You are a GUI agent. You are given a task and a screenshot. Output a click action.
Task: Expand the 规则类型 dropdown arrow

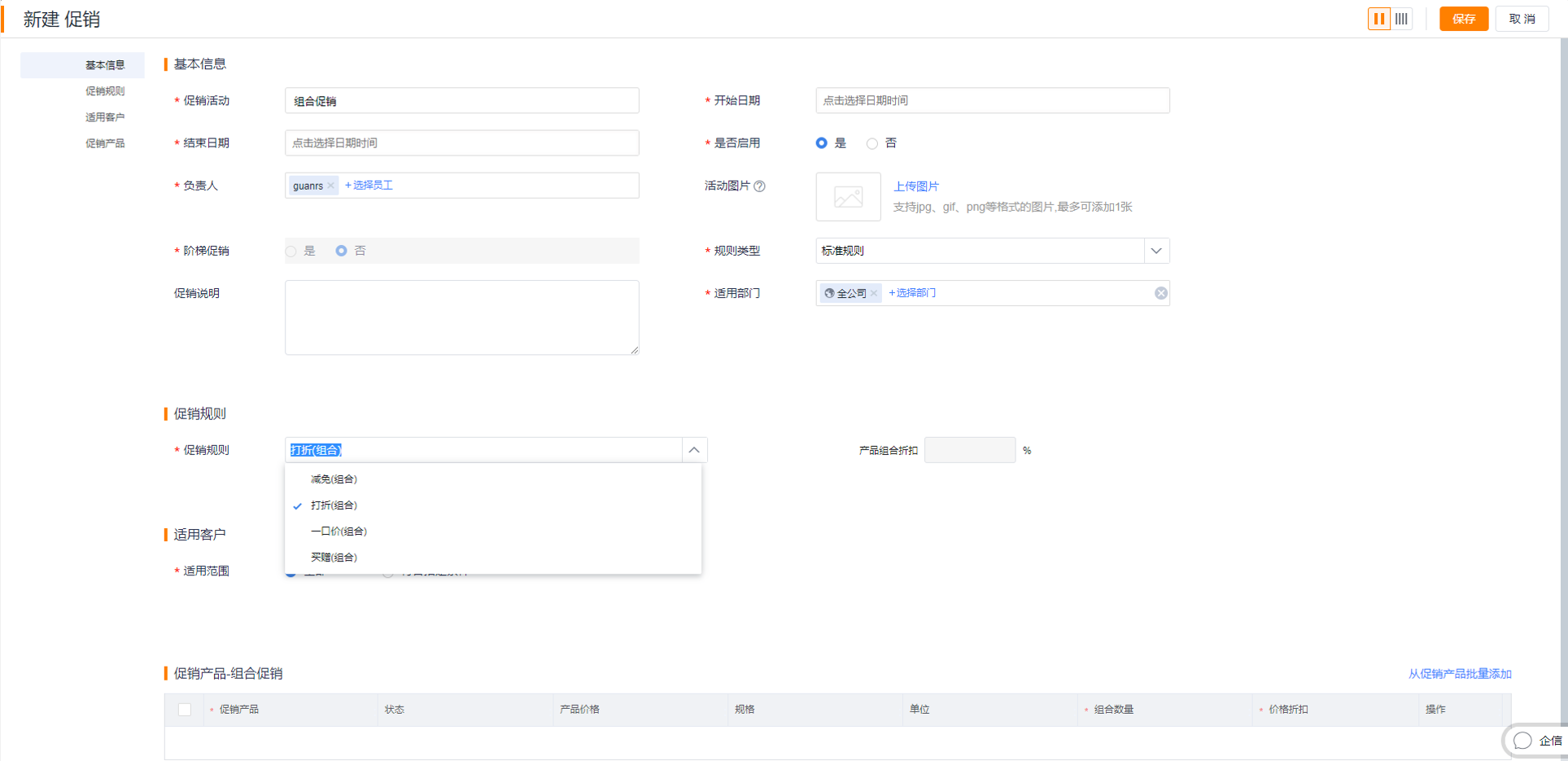[1156, 251]
